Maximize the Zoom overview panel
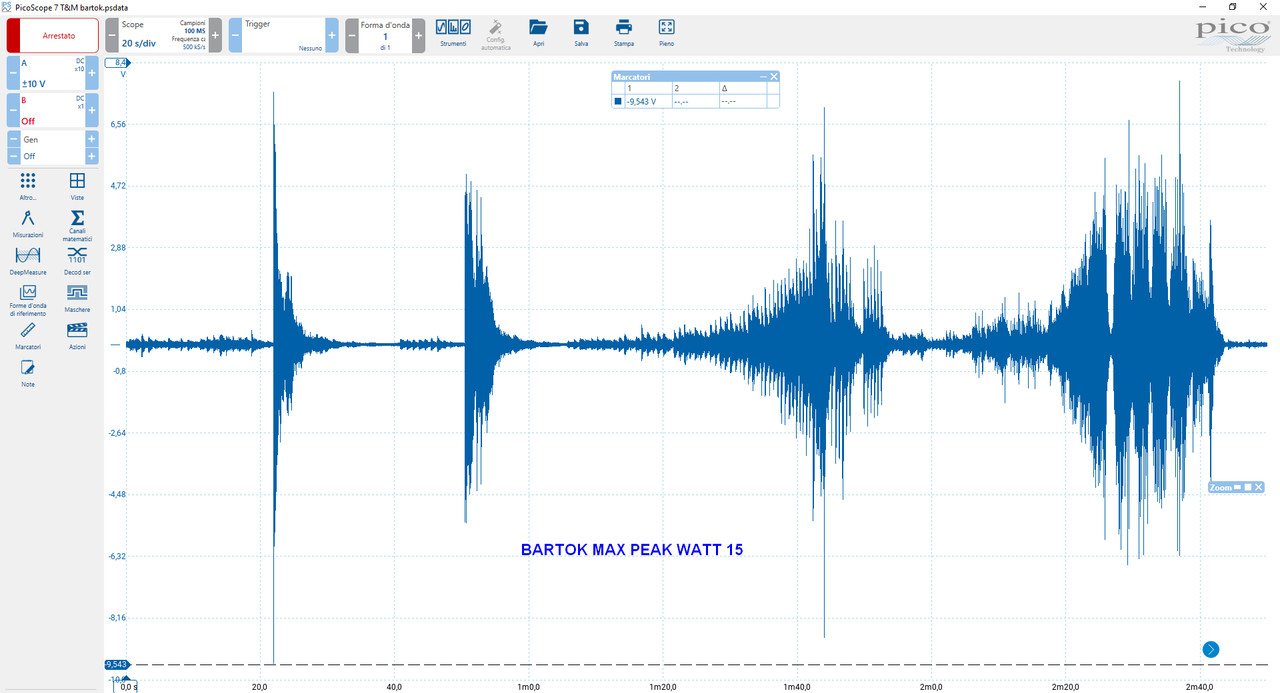This screenshot has height=693, width=1280. pyautogui.click(x=1248, y=487)
